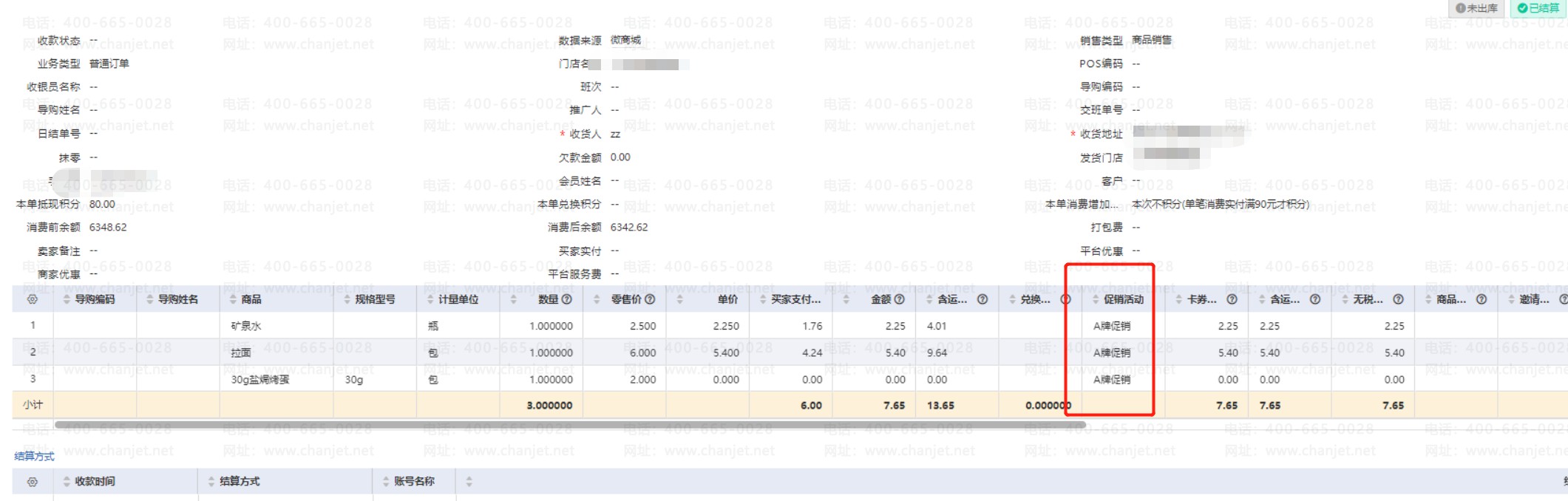1568x501 pixels.
Task: Click subtotal value 13.65
Action: (x=940, y=405)
